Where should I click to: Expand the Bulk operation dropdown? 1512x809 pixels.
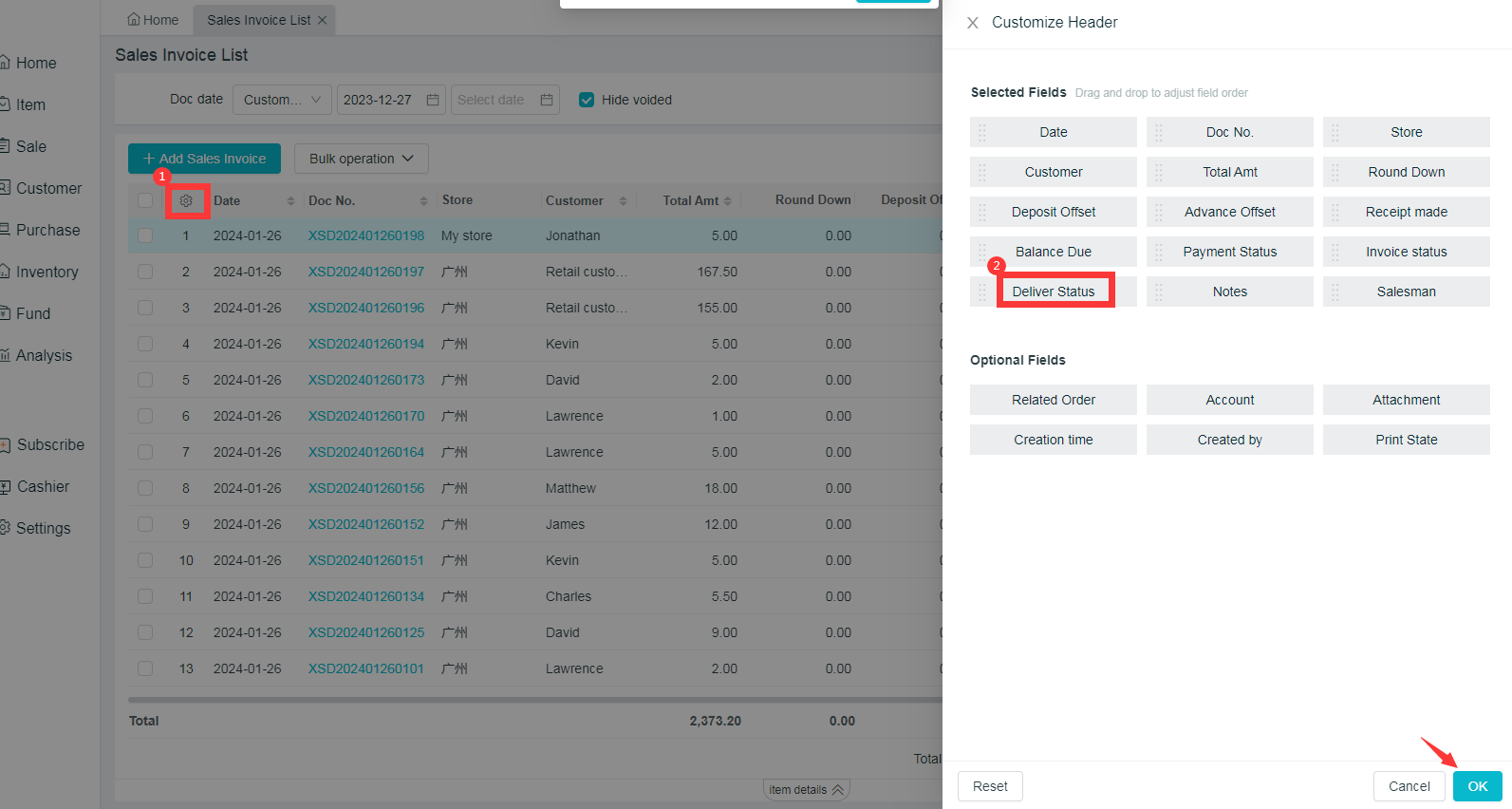click(x=361, y=159)
